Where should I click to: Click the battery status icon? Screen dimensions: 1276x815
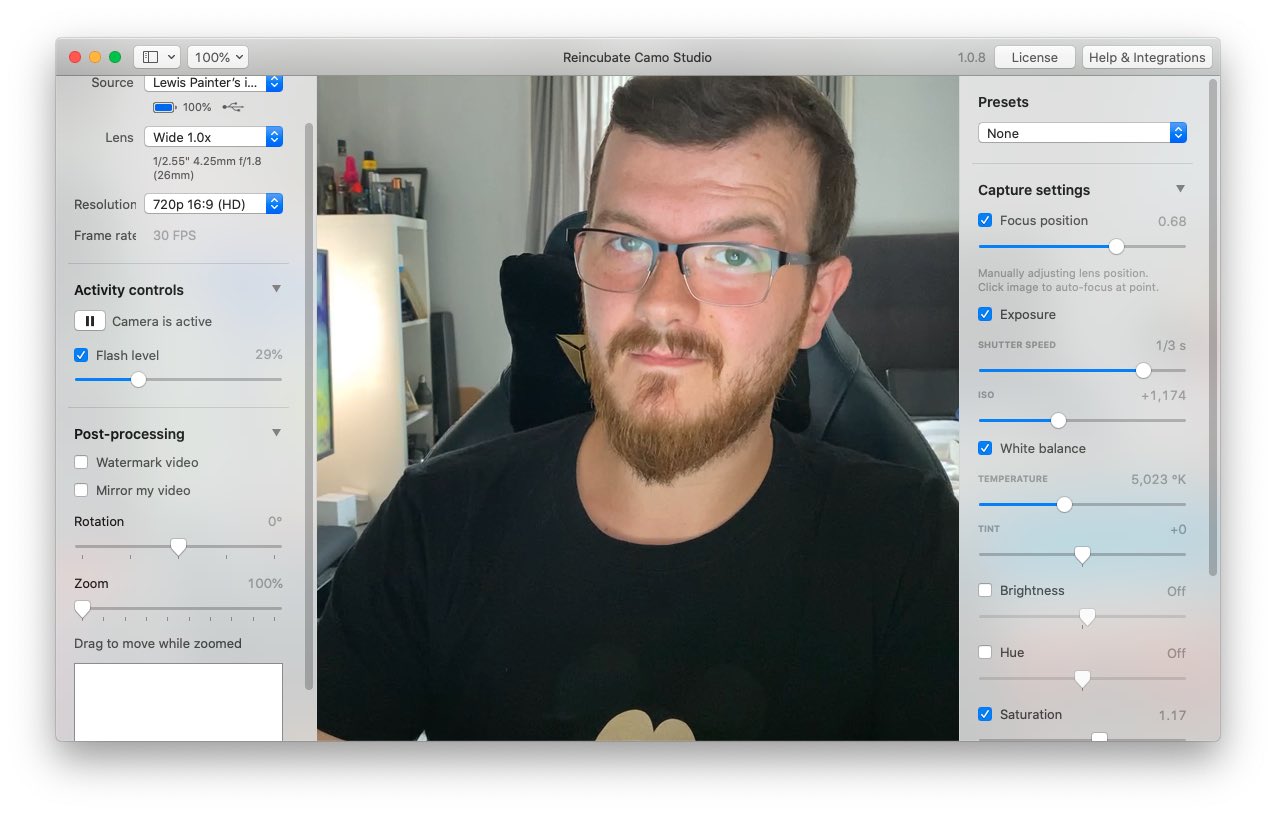coord(164,107)
